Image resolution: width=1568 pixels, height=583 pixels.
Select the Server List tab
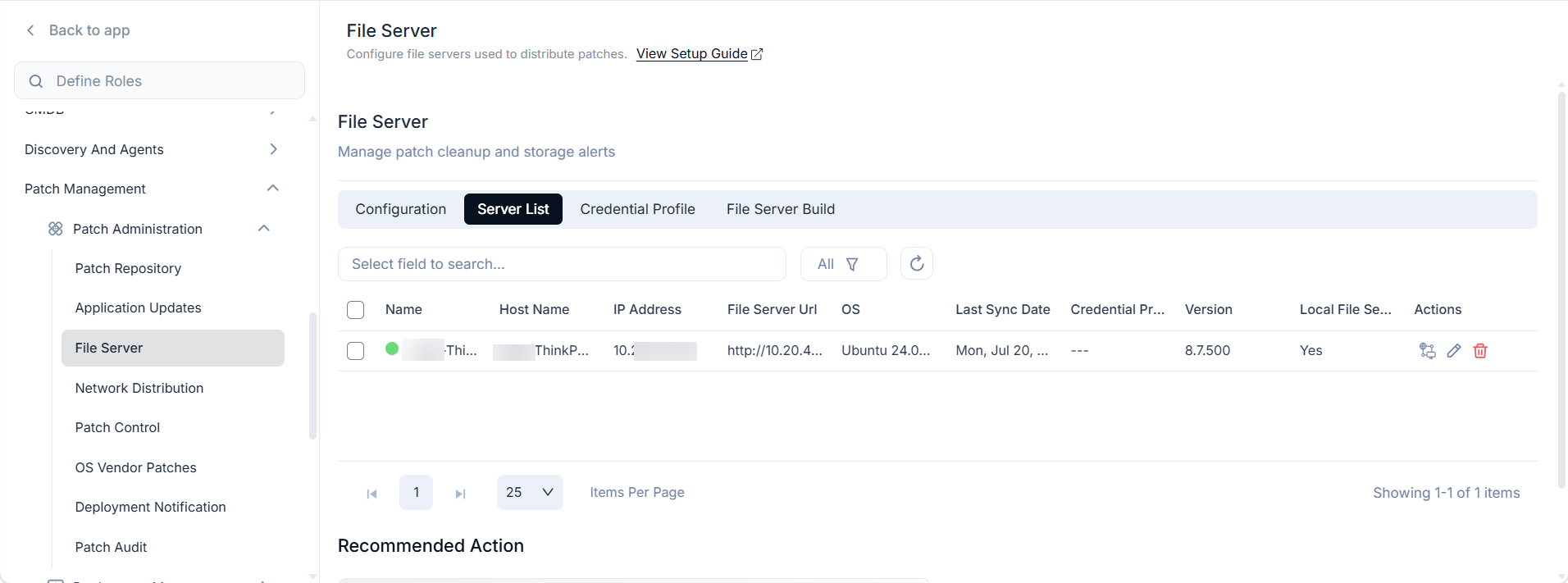513,209
